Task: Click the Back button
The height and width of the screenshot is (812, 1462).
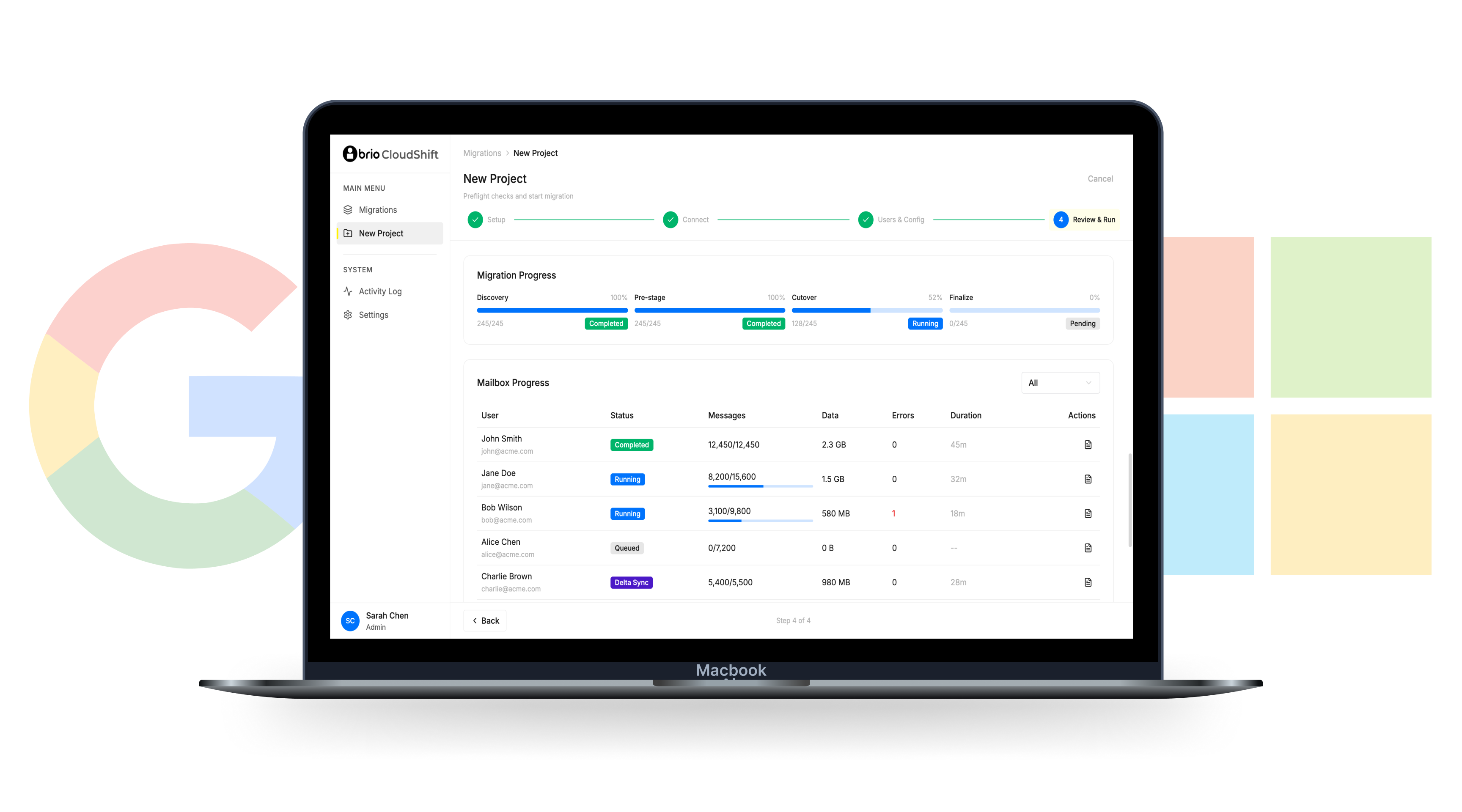Action: 485,621
